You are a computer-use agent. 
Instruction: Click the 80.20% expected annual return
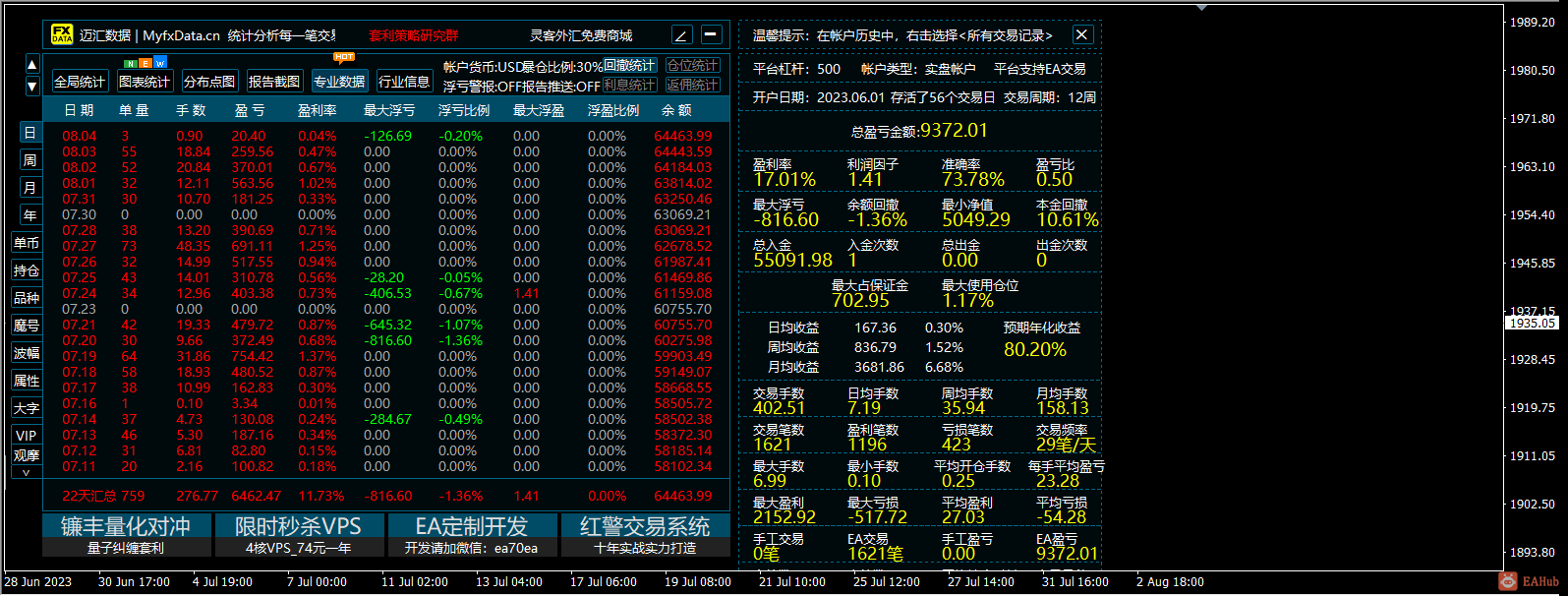[1035, 349]
